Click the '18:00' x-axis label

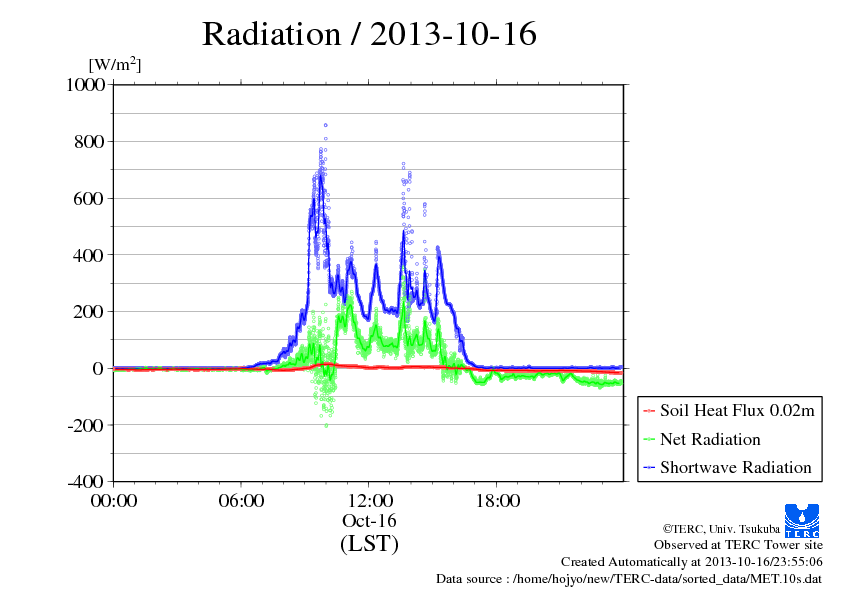tap(497, 501)
